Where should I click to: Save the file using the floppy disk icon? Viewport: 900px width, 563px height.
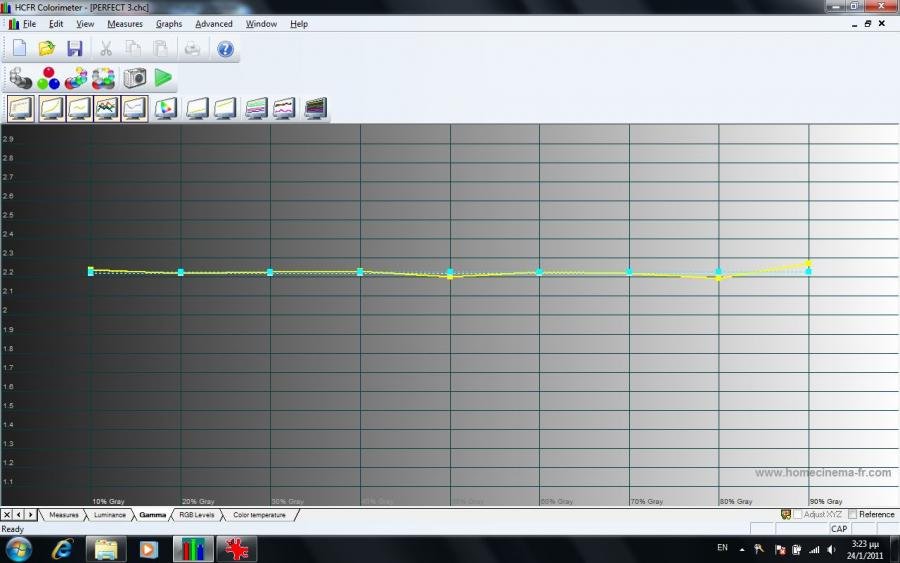coord(74,48)
